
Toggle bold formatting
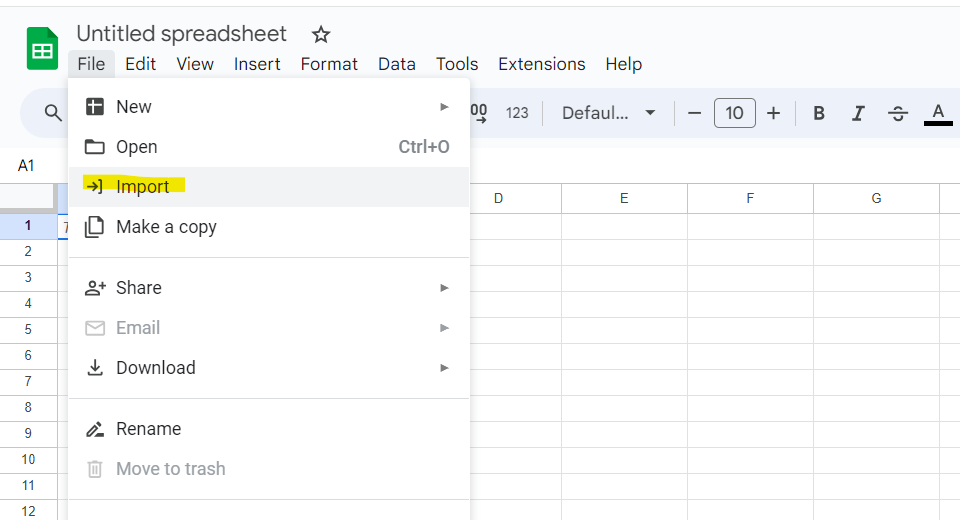click(x=819, y=113)
